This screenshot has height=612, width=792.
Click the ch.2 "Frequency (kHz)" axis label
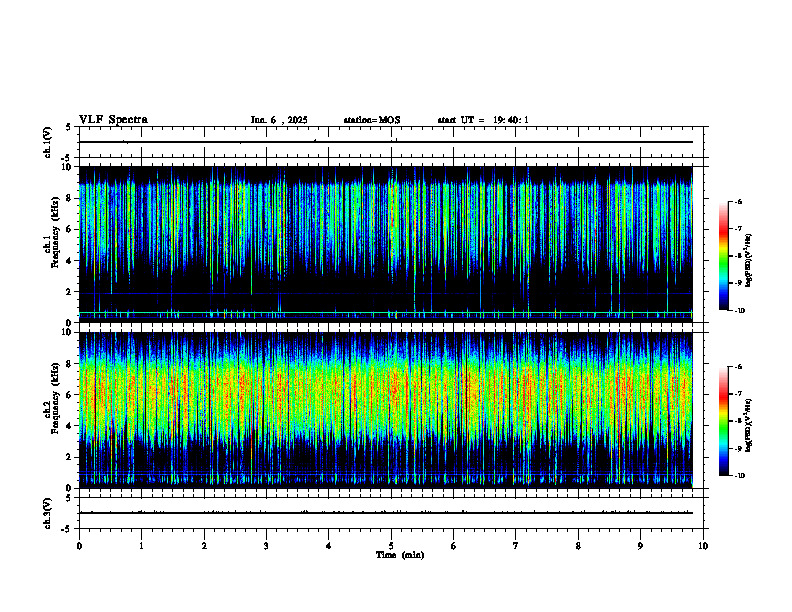(x=56, y=397)
